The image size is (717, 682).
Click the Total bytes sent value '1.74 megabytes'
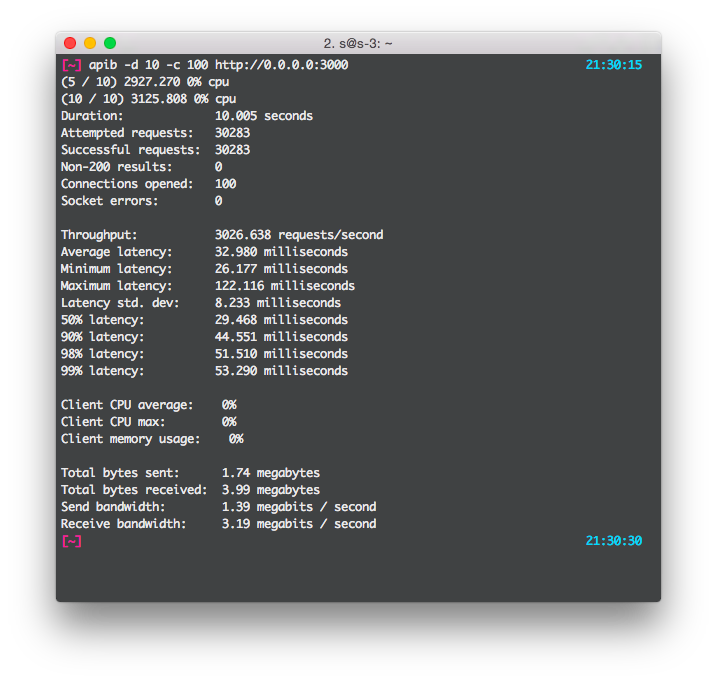point(271,473)
